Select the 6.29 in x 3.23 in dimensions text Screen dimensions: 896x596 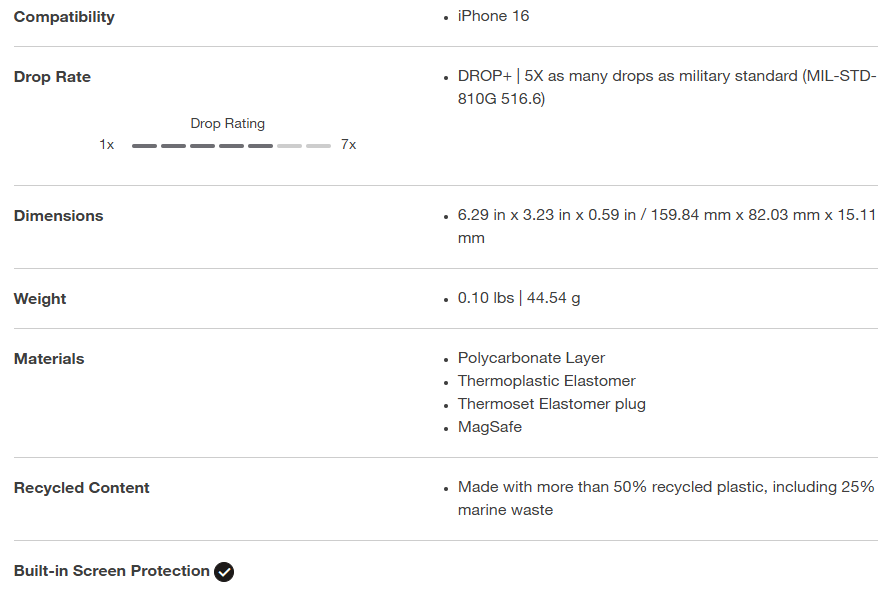666,226
